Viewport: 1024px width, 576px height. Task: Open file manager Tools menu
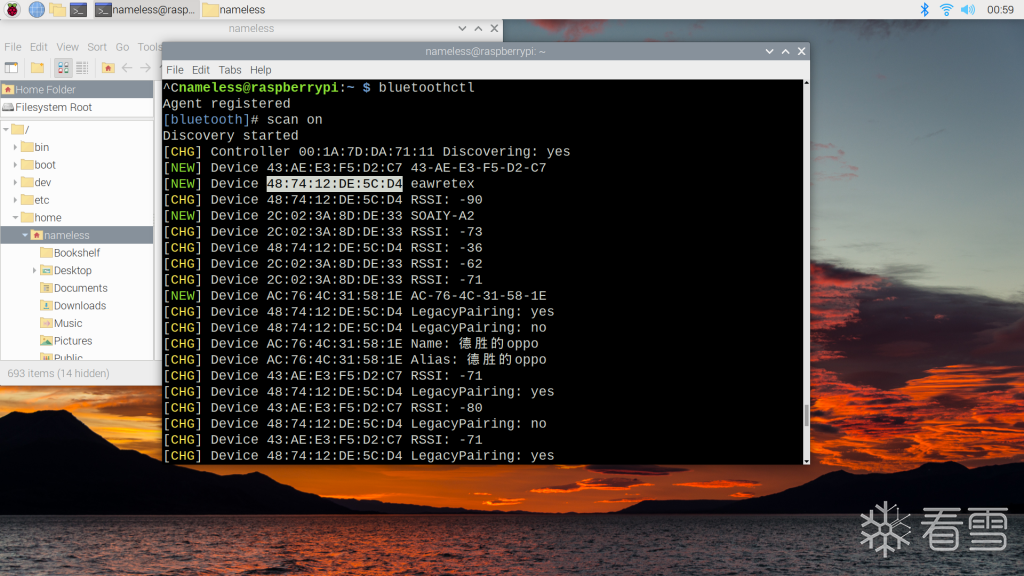click(150, 47)
